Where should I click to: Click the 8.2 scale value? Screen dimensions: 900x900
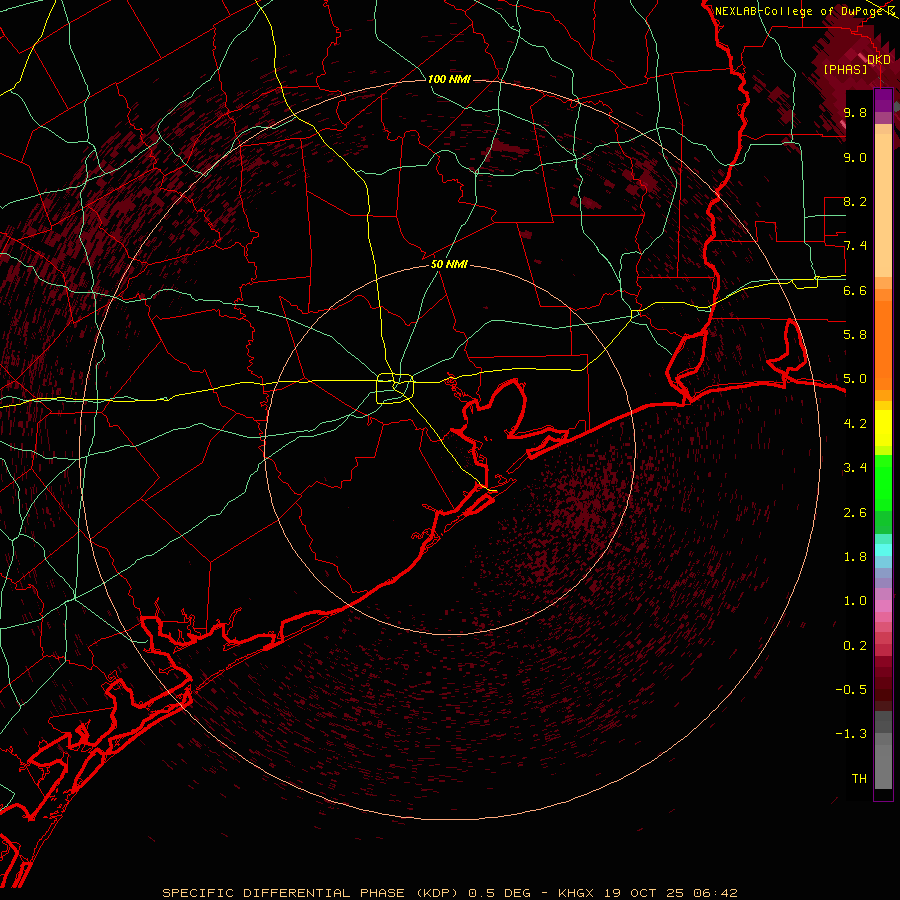point(855,201)
